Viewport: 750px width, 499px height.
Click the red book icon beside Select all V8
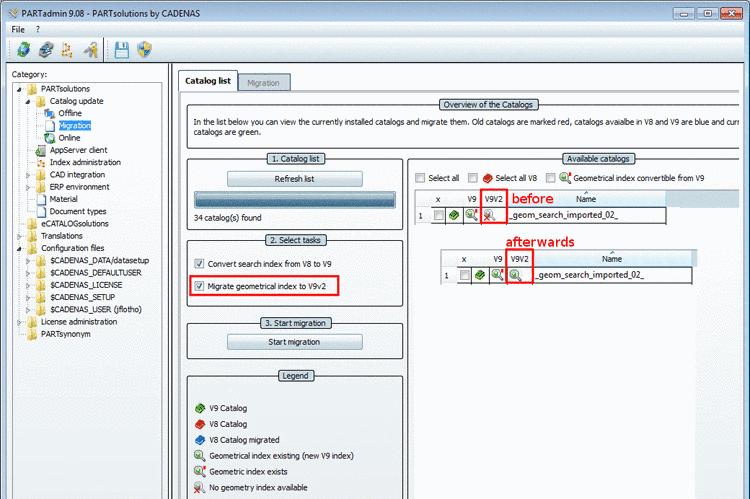(487, 178)
